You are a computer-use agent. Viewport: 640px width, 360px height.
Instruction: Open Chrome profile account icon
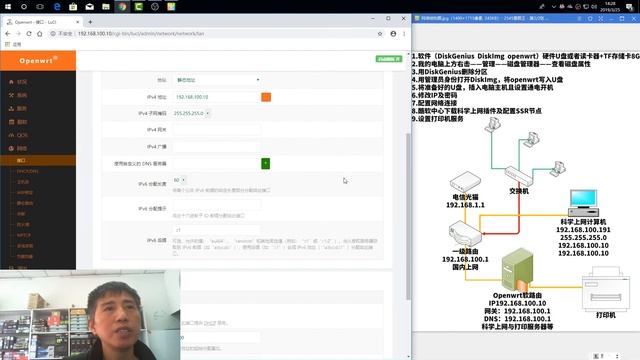tap(393, 34)
